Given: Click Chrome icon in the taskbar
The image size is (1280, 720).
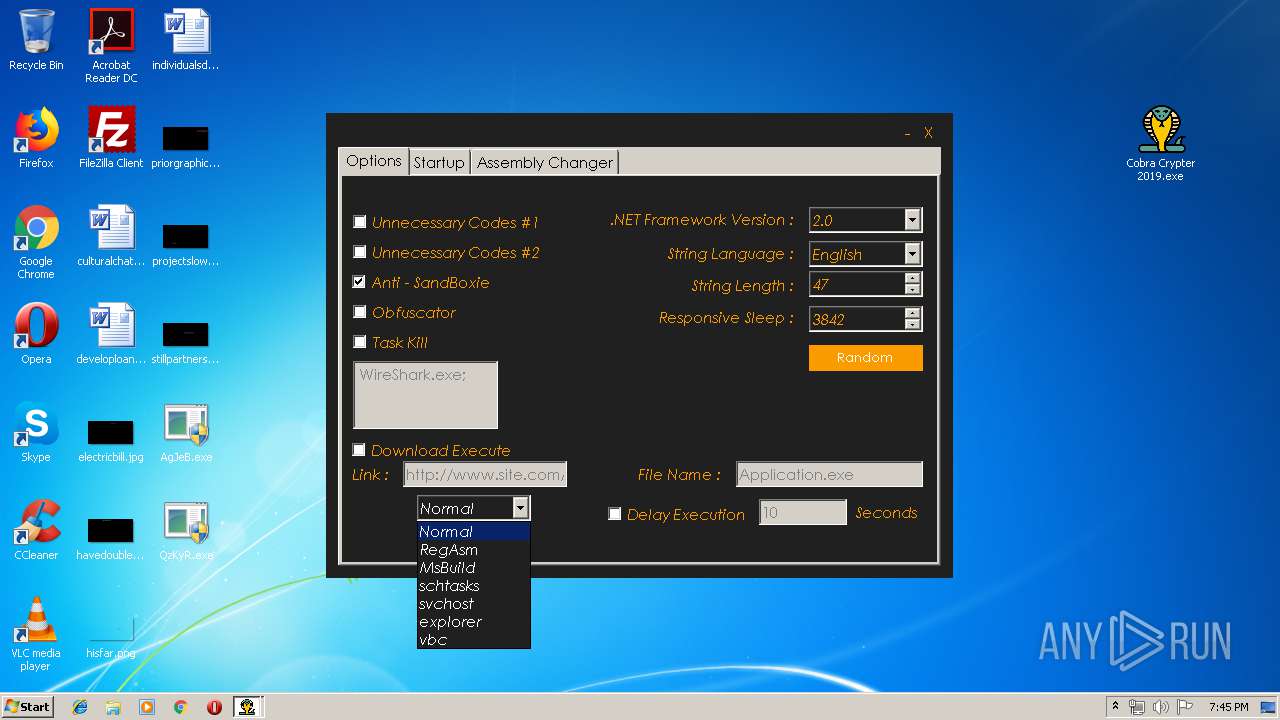Looking at the screenshot, I should click(x=180, y=707).
